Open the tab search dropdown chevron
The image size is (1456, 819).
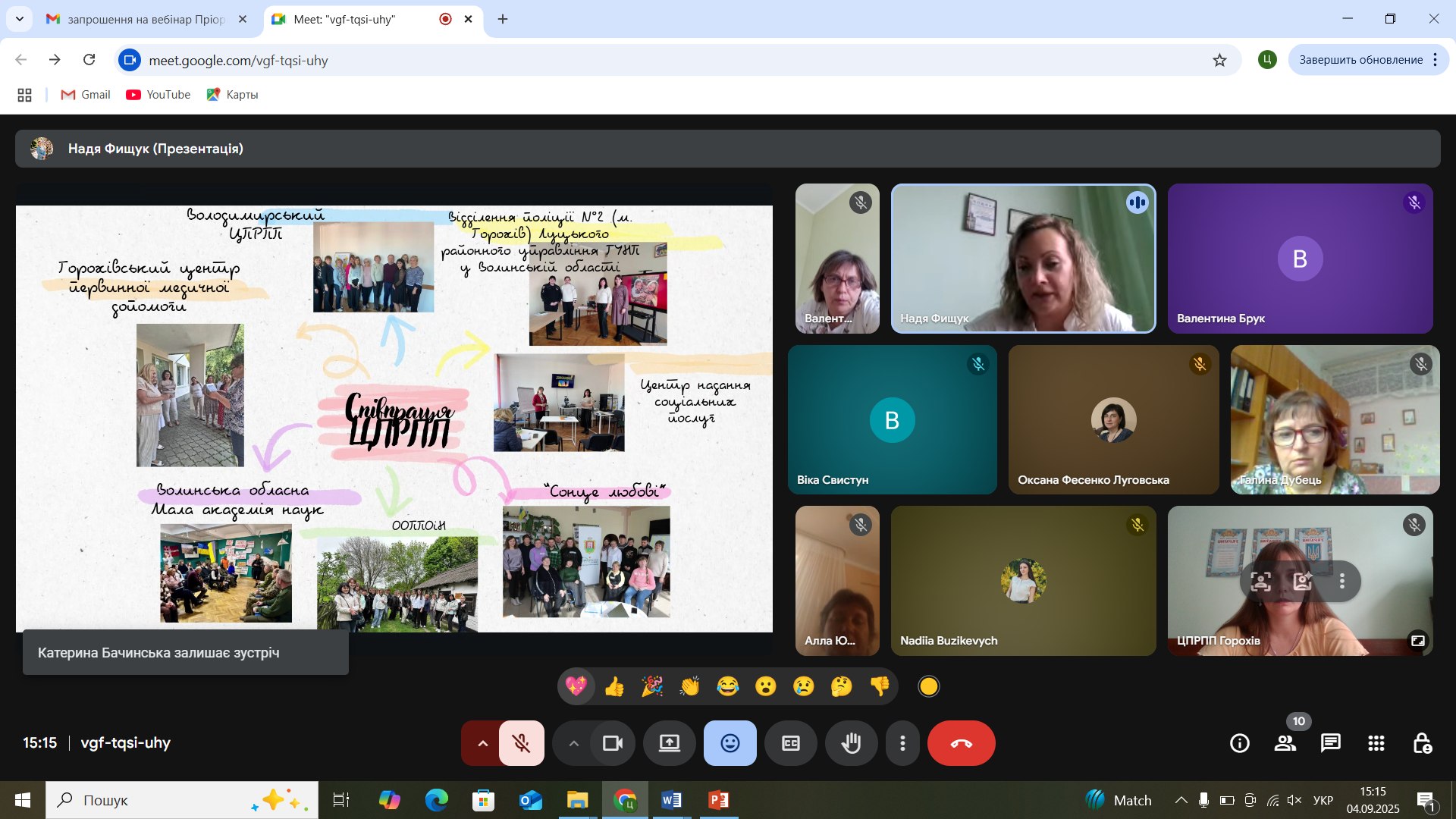[20, 19]
